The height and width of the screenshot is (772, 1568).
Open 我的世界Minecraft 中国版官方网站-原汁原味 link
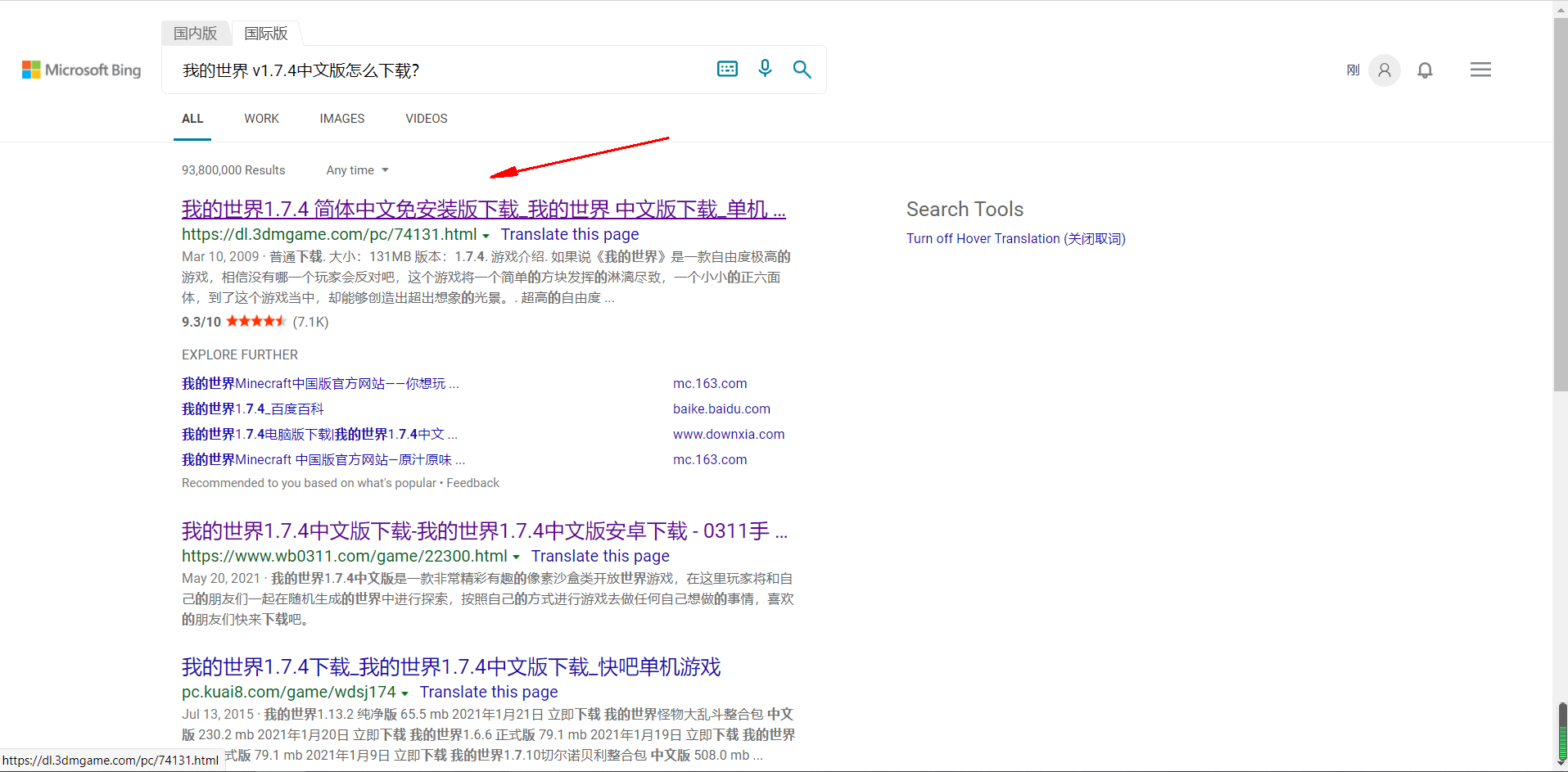(323, 459)
